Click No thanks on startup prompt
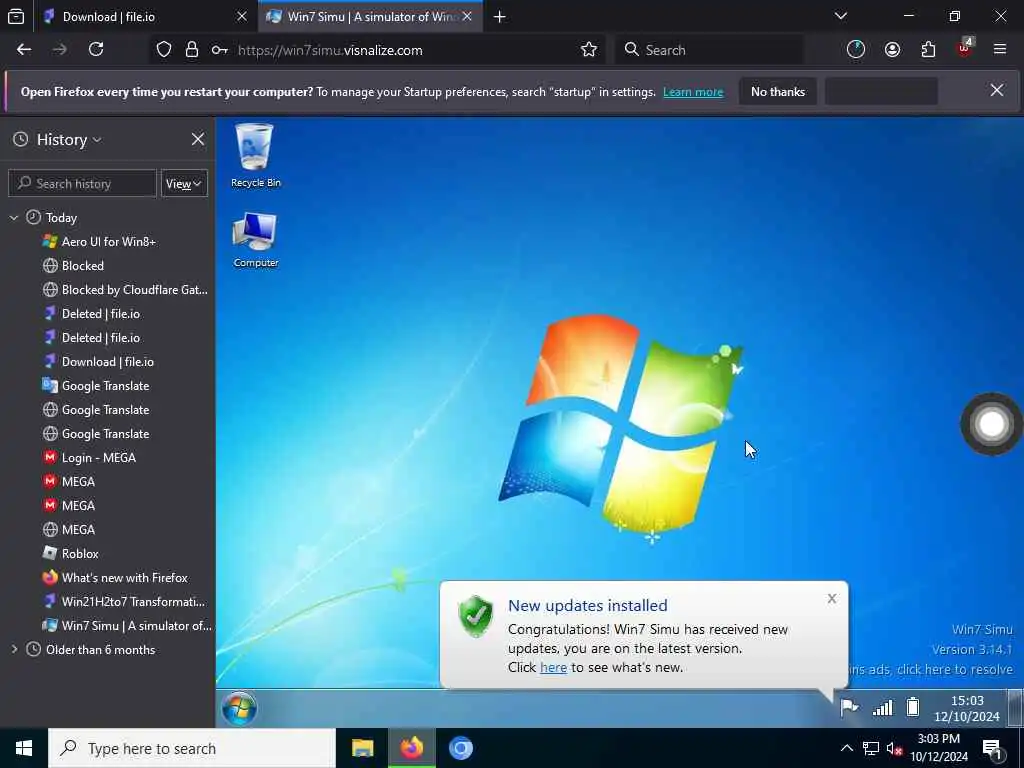 point(778,91)
